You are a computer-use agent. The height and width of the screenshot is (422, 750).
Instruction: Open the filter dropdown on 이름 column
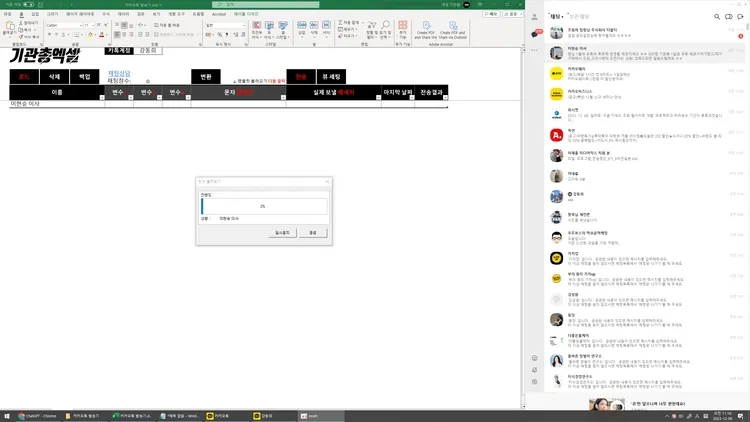[102, 98]
